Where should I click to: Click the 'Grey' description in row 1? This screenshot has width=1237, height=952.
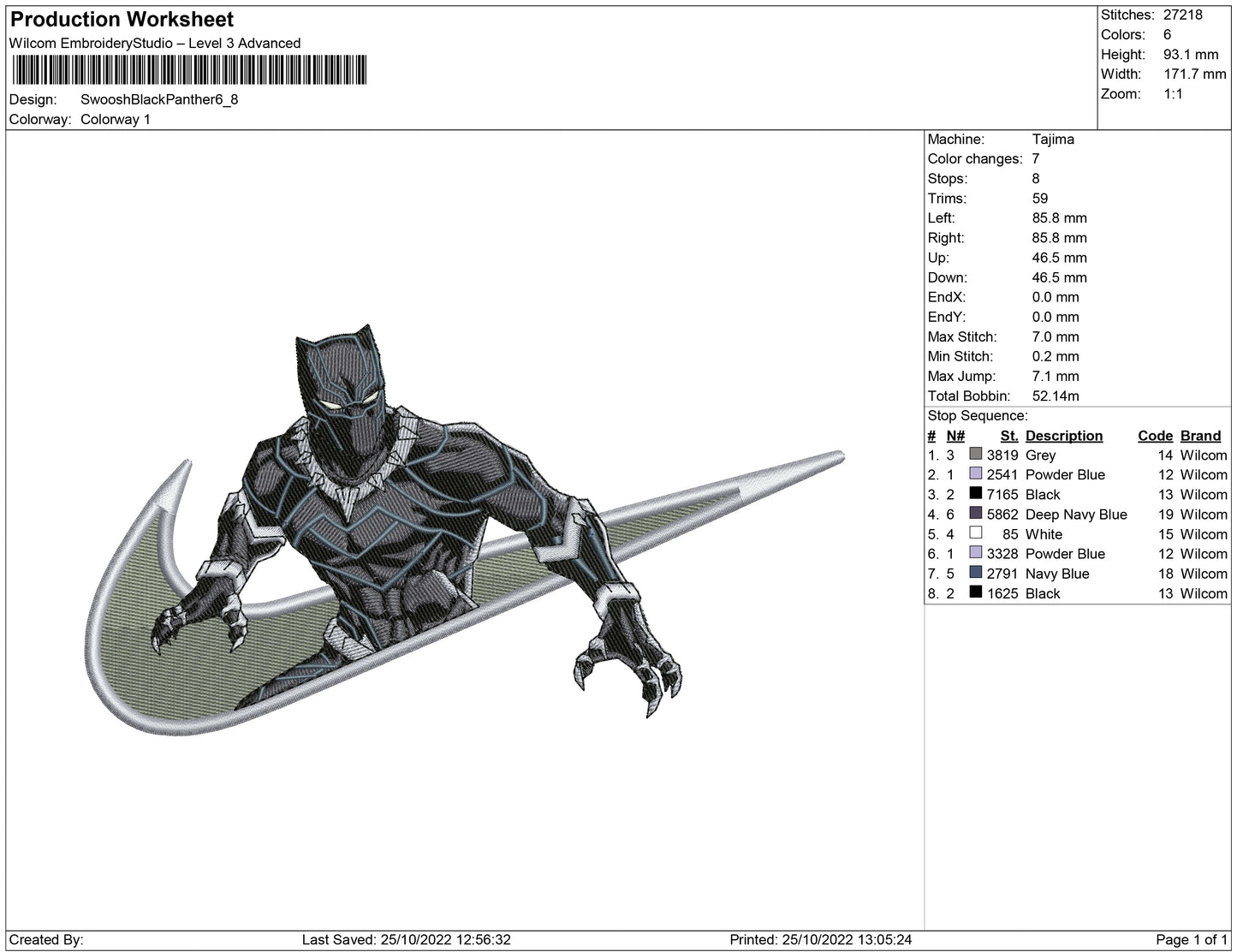(x=1040, y=455)
